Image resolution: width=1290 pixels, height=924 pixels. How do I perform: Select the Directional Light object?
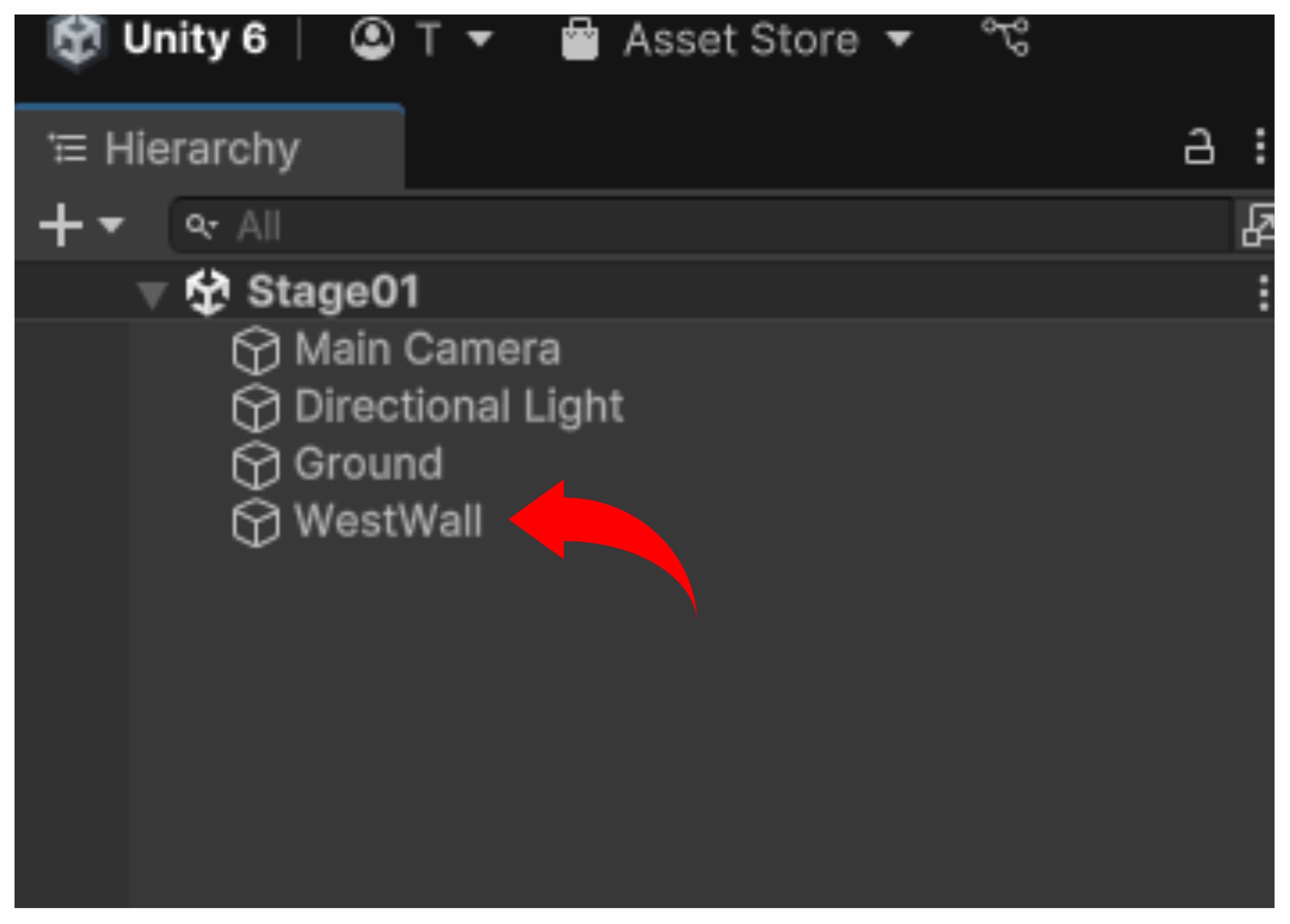[459, 407]
